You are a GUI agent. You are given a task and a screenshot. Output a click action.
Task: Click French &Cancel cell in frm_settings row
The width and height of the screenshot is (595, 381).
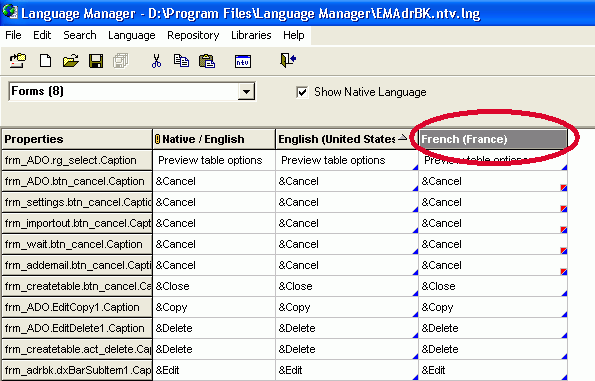[493, 202]
